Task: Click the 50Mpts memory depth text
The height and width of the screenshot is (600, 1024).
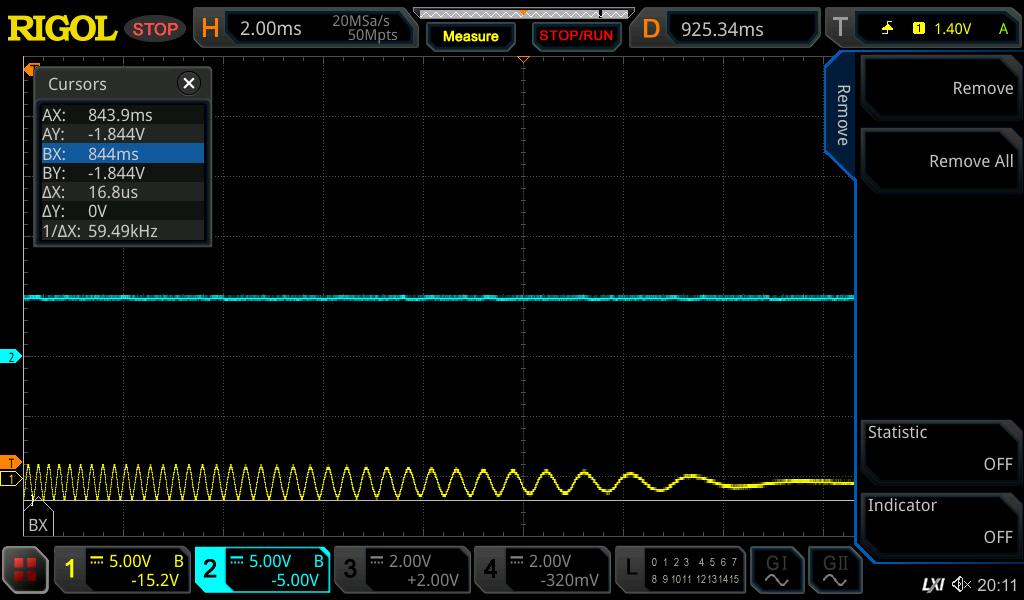Action: 372,35
